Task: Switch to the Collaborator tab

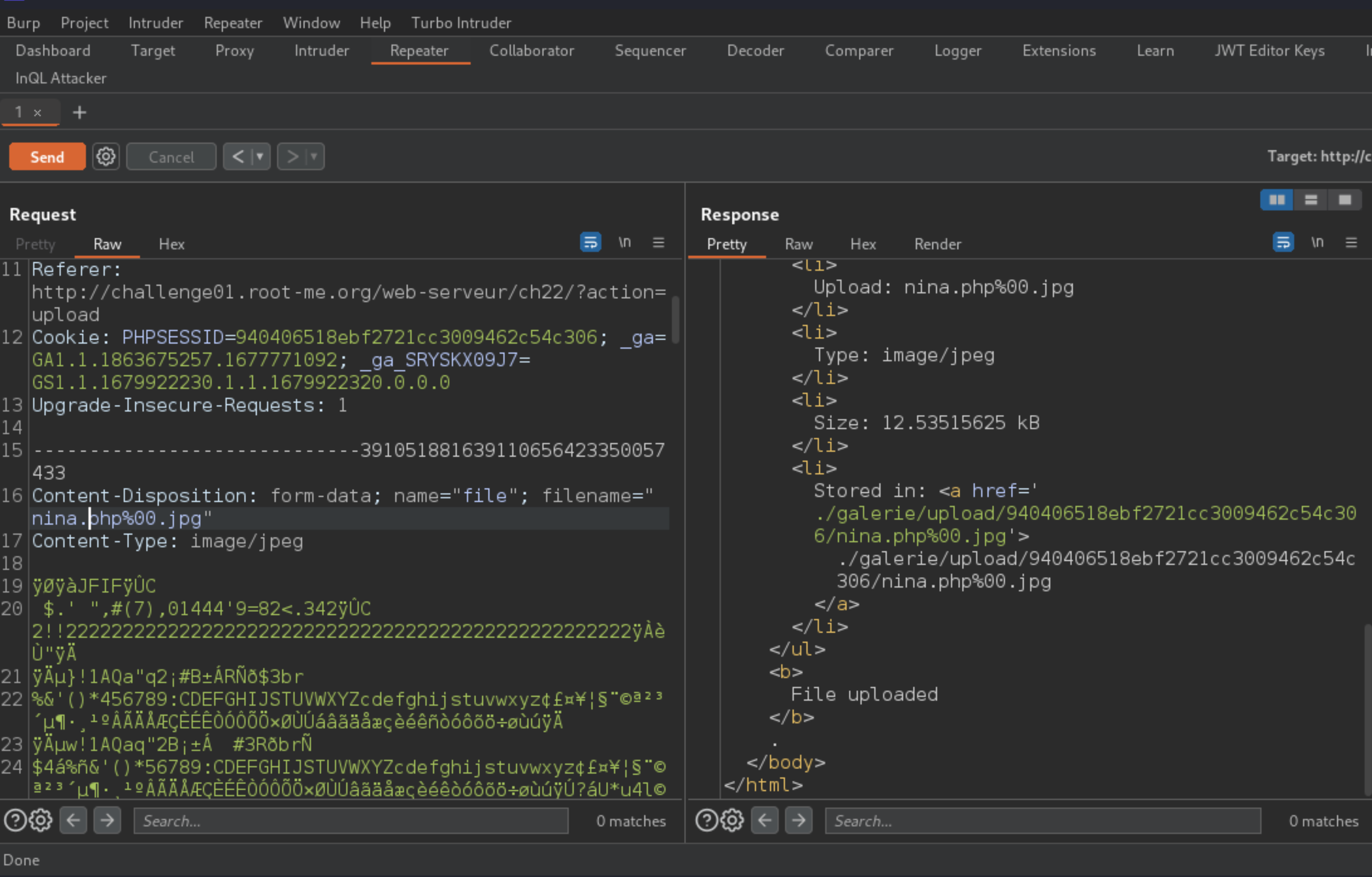Action: click(531, 51)
